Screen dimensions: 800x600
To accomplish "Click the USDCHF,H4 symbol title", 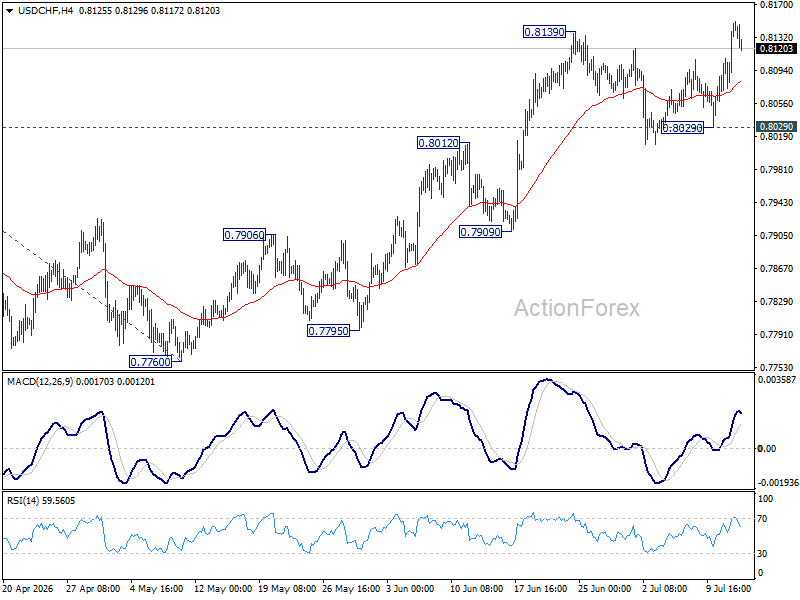I will click(45, 10).
